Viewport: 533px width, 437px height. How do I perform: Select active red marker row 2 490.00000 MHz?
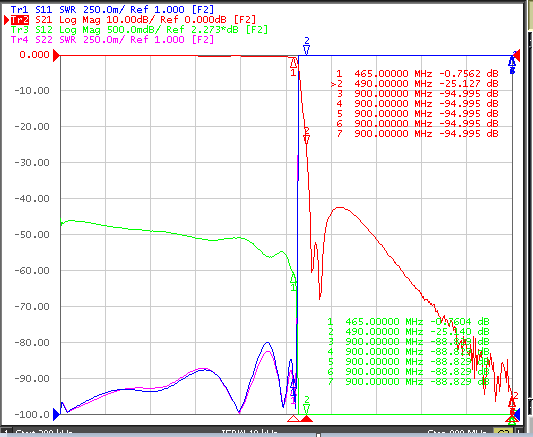(415, 84)
